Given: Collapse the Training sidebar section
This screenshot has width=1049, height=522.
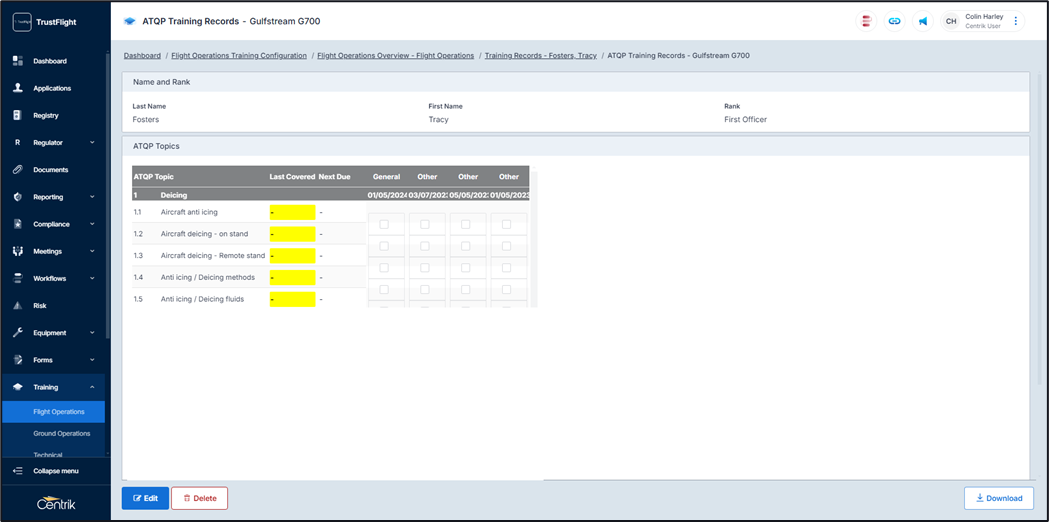Looking at the screenshot, I should click(x=92, y=387).
